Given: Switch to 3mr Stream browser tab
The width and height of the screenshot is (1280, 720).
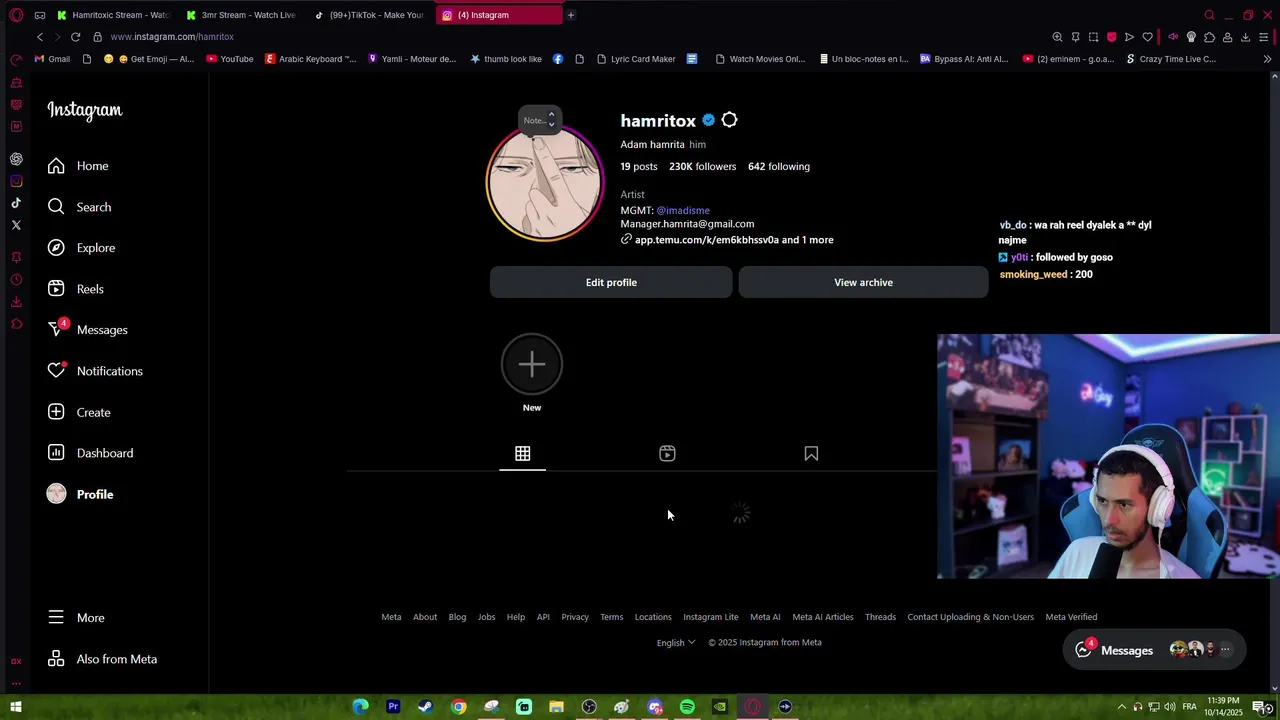Looking at the screenshot, I should 241,15.
